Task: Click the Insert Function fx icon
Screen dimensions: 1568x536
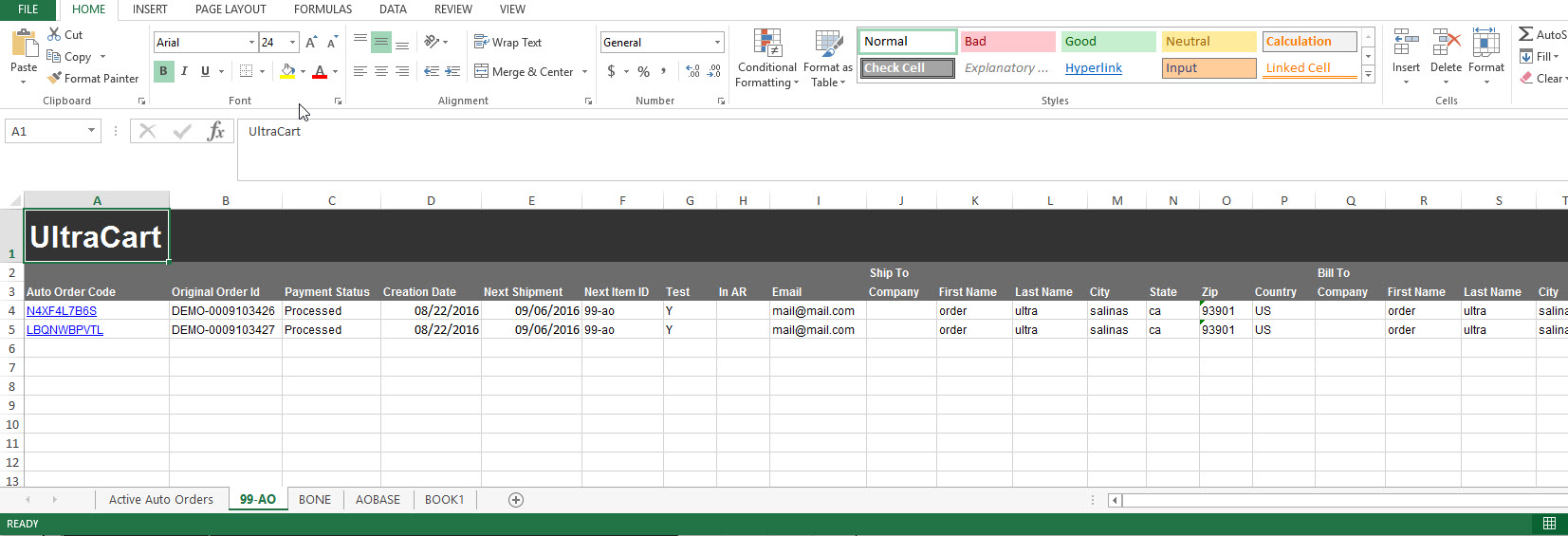Action: tap(216, 131)
